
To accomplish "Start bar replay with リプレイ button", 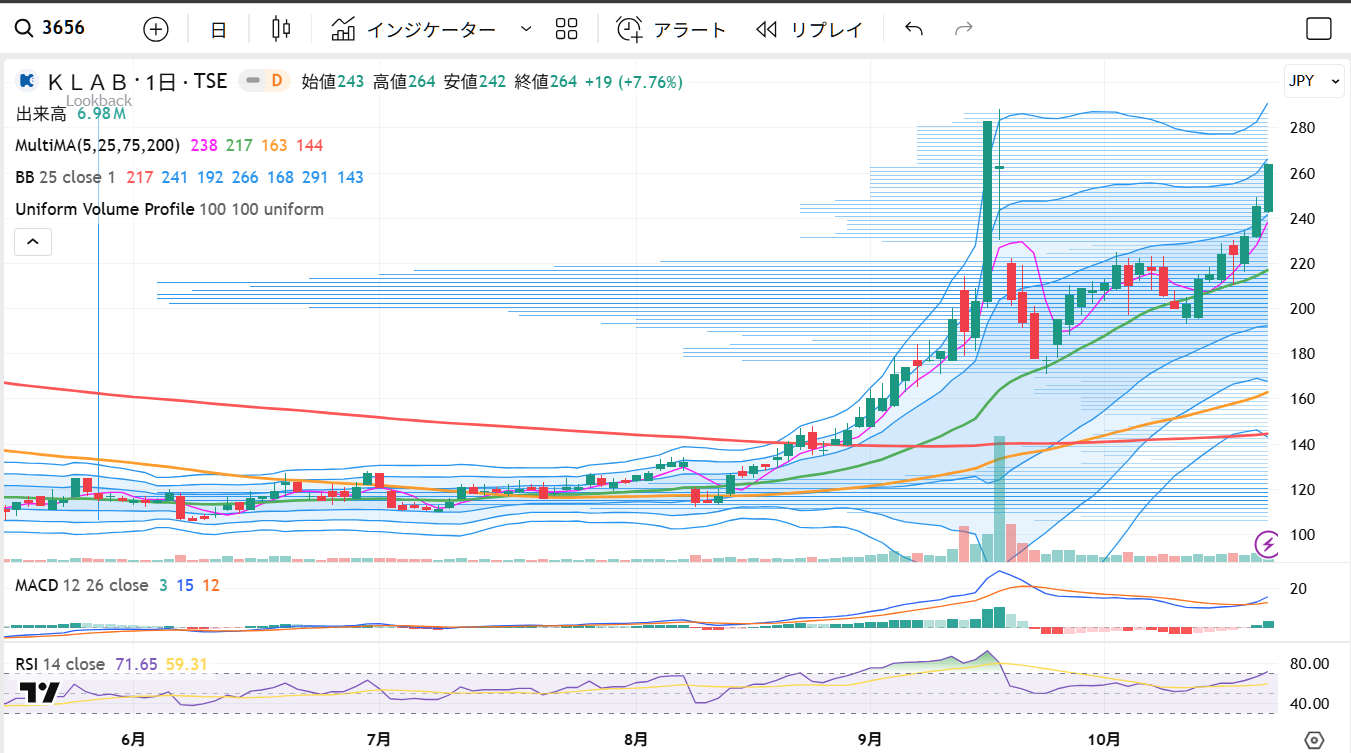I will coord(810,29).
